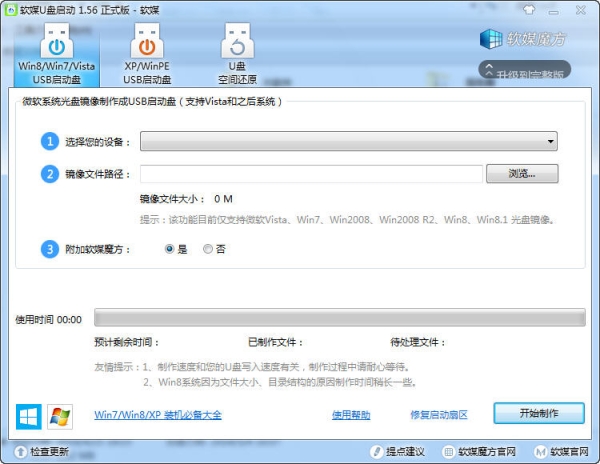Click the Windows 7 flag logo icon
Image resolution: width=600 pixels, height=464 pixels.
click(x=60, y=417)
